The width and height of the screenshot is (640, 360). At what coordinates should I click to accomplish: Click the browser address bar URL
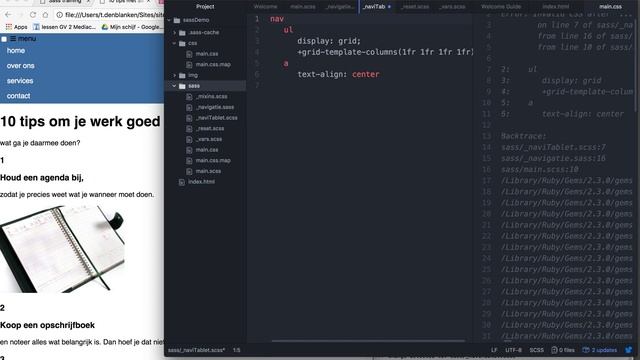coord(114,15)
